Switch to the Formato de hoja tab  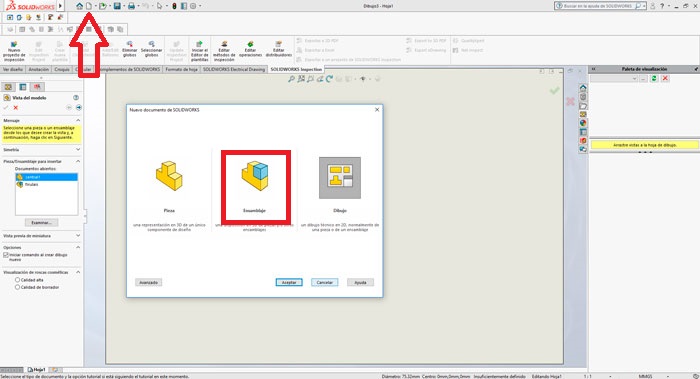[x=181, y=70]
